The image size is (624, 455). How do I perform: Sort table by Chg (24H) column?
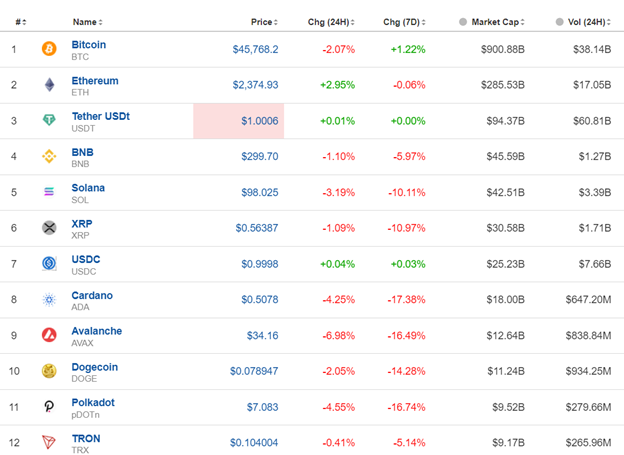point(331,22)
